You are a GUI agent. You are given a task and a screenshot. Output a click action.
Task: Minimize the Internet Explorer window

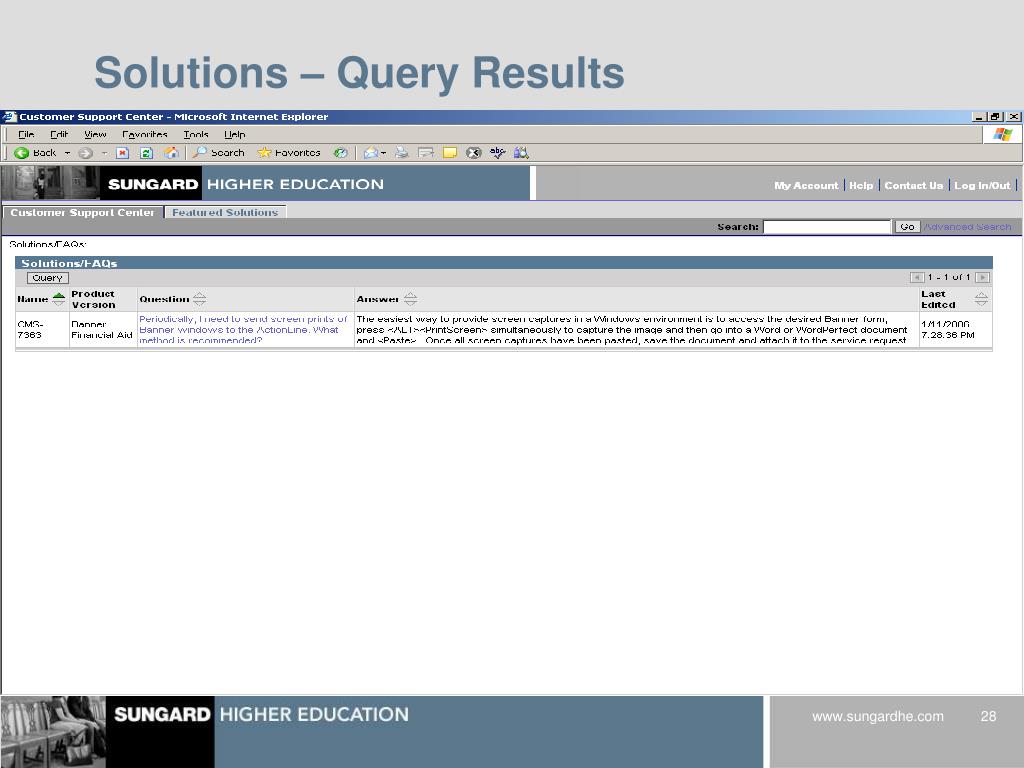[x=979, y=117]
